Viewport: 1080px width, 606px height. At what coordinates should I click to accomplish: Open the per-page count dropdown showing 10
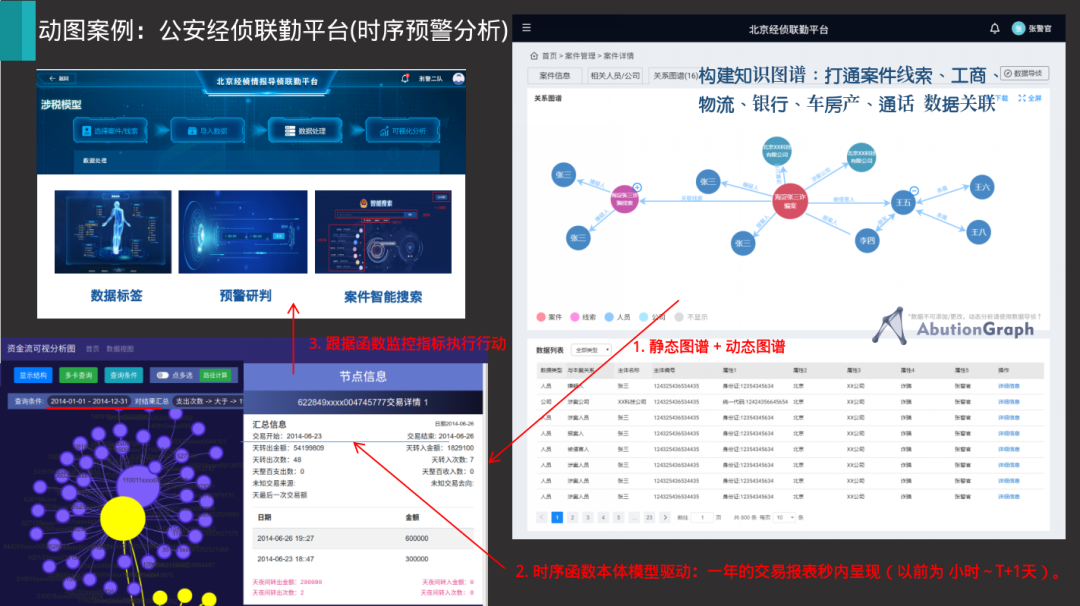pos(784,517)
